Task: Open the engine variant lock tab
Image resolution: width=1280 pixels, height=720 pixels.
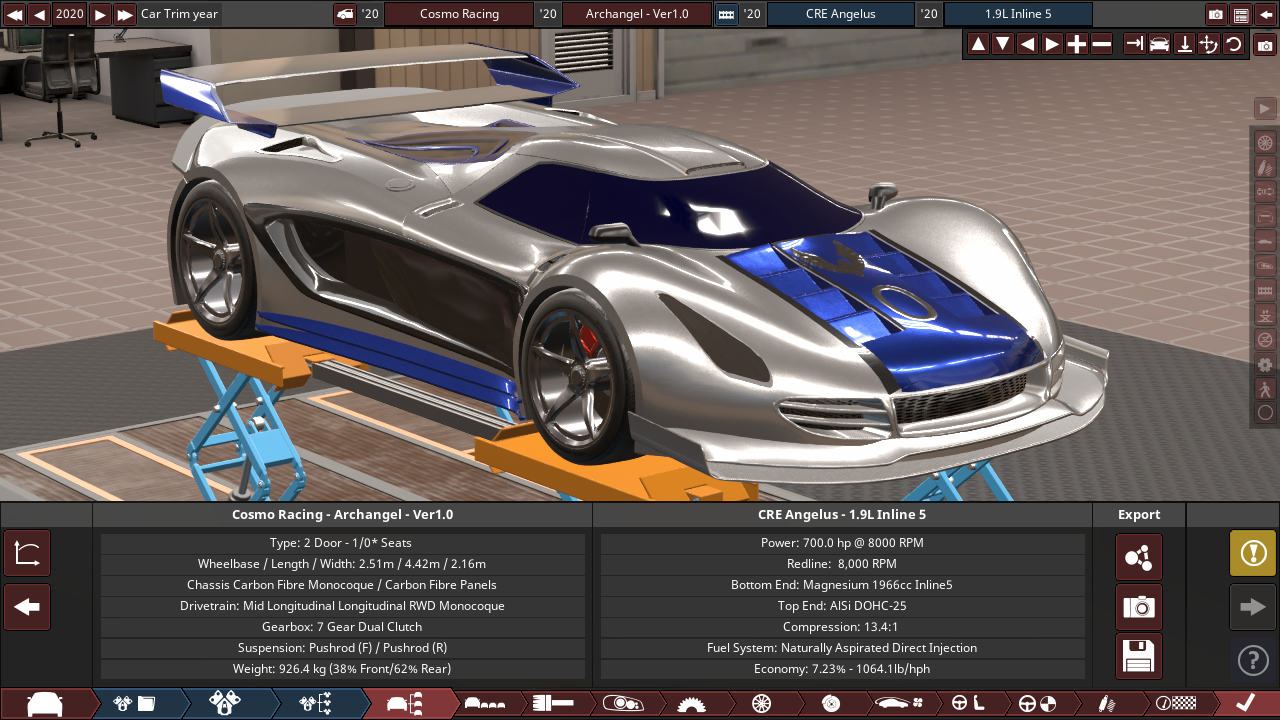Action: coord(225,704)
